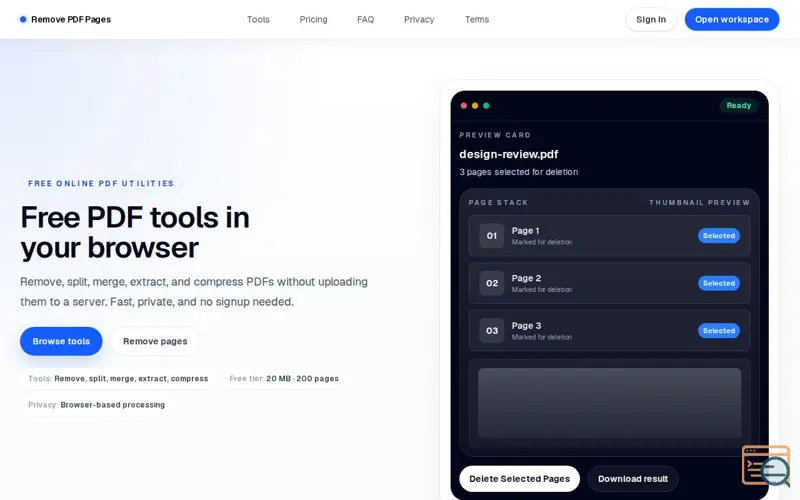Click Delete Selected Pages button
The height and width of the screenshot is (500, 800).
(x=519, y=479)
